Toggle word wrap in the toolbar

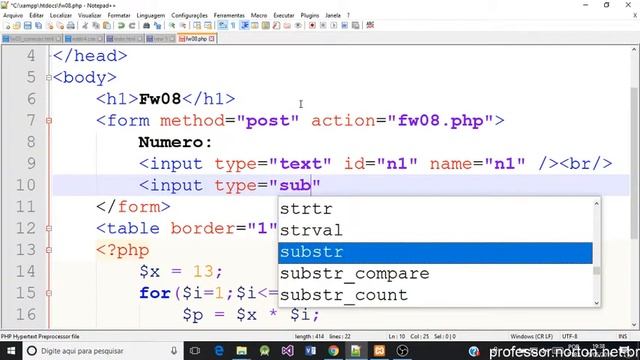point(222,25)
